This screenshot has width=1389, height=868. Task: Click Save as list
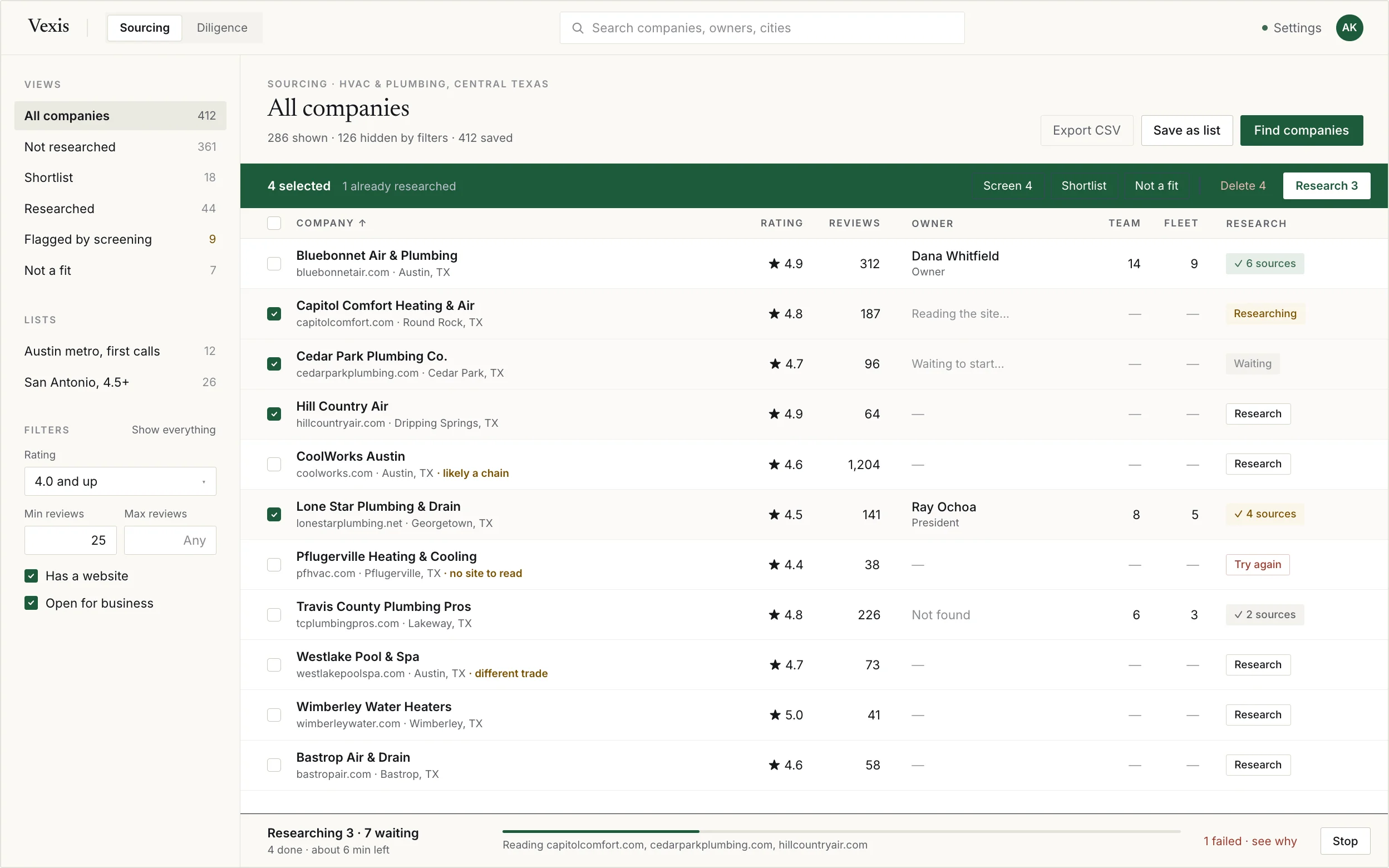[x=1186, y=130]
